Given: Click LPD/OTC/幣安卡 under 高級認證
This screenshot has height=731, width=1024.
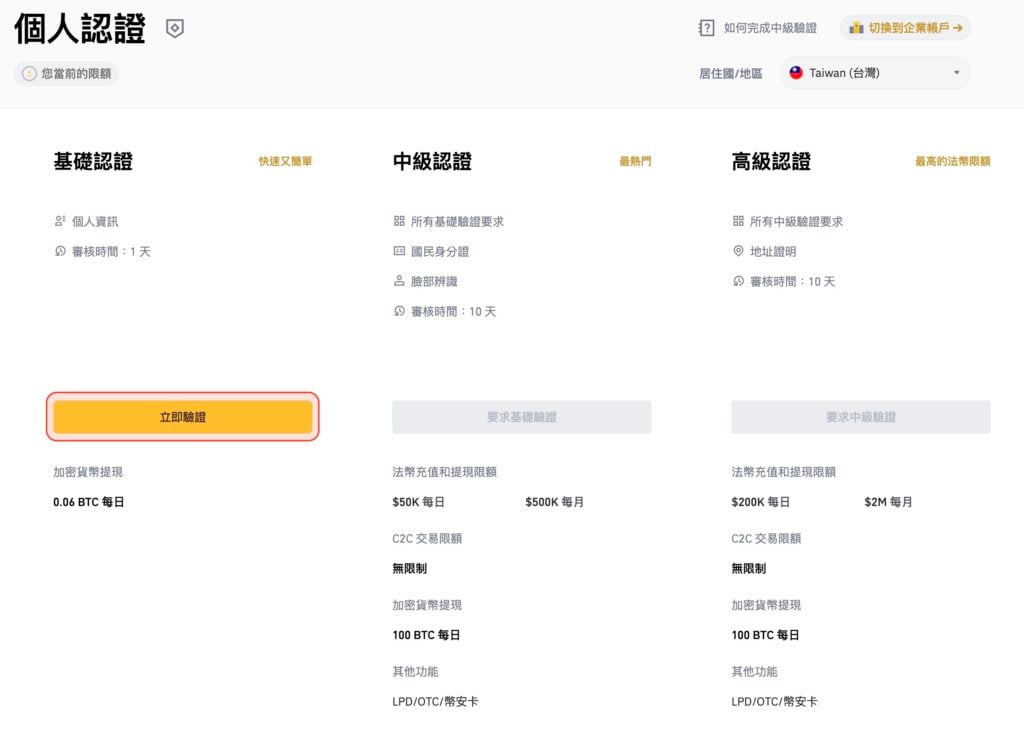Looking at the screenshot, I should pos(775,702).
